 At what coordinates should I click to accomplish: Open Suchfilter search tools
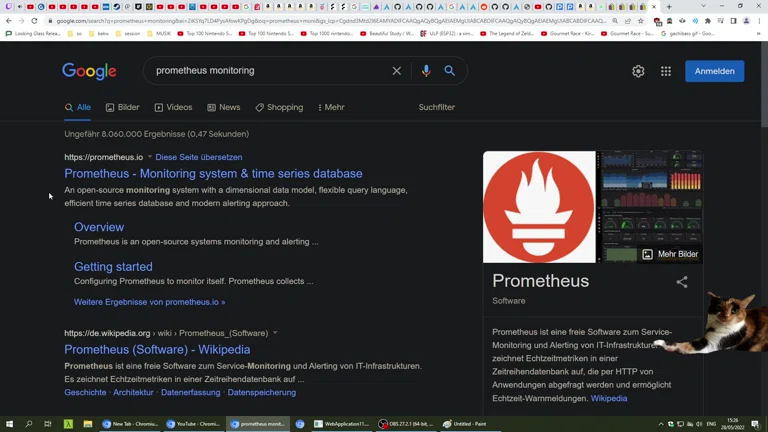436,107
